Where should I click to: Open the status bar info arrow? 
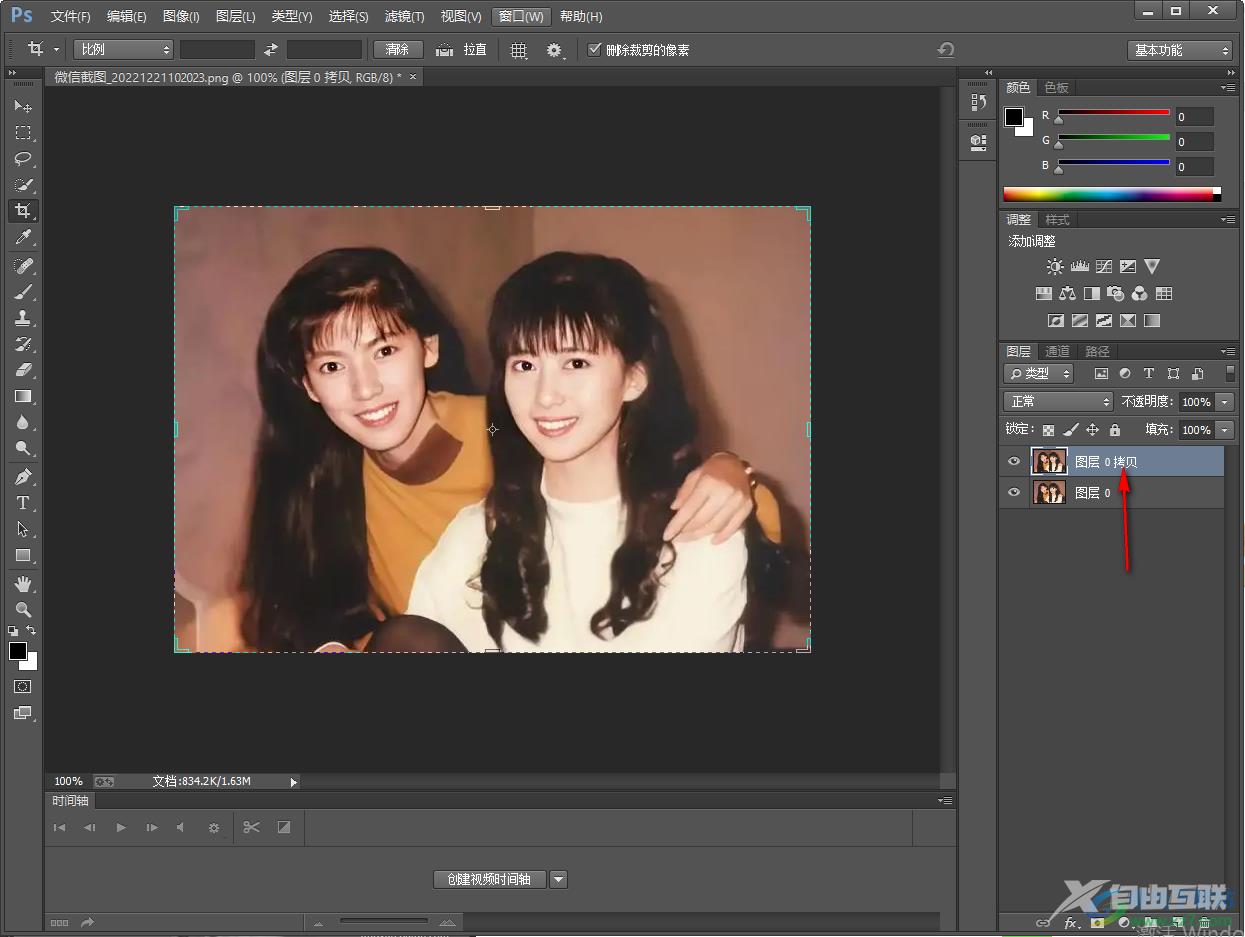(293, 781)
